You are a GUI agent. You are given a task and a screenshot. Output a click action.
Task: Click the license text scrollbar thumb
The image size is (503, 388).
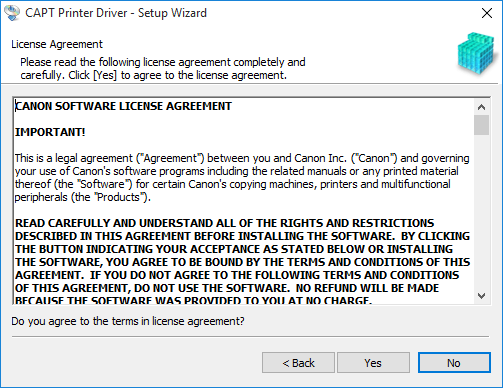(x=481, y=125)
